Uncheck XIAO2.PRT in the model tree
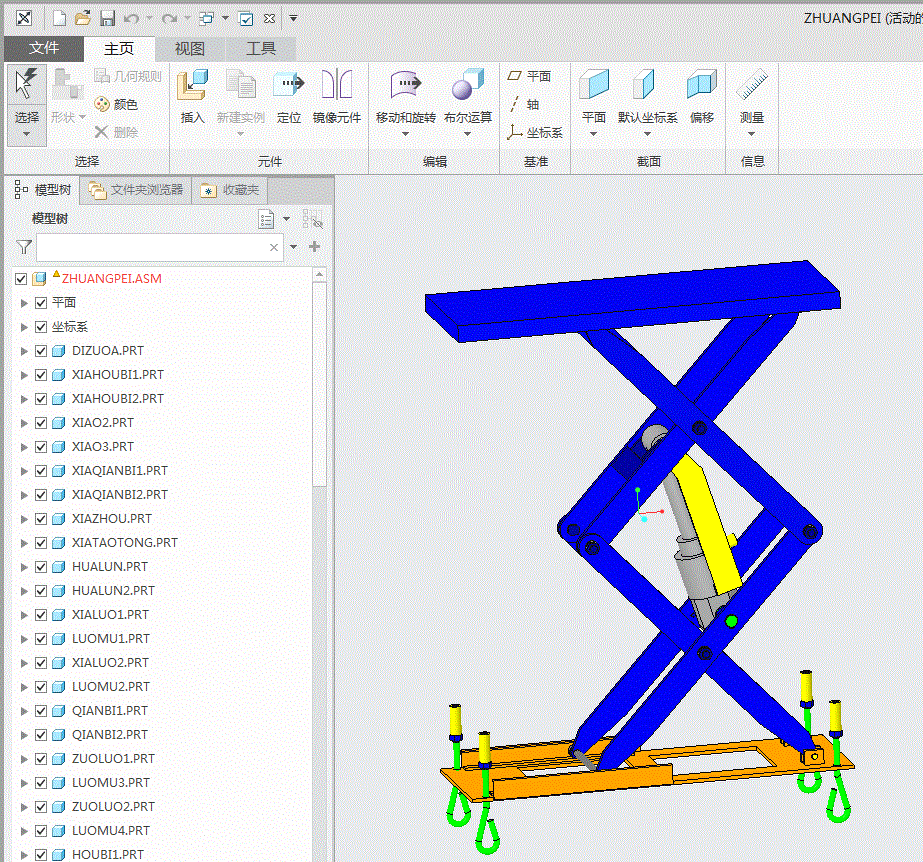The height and width of the screenshot is (862, 923). [x=41, y=423]
